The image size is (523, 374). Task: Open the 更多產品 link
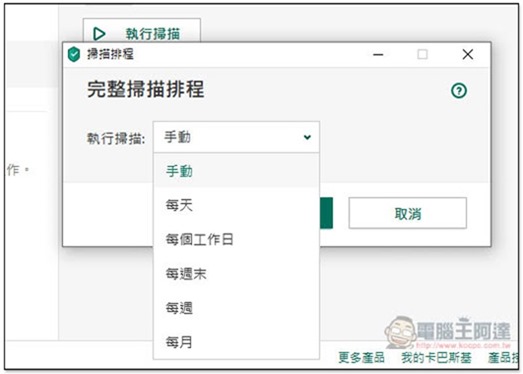pyautogui.click(x=361, y=357)
